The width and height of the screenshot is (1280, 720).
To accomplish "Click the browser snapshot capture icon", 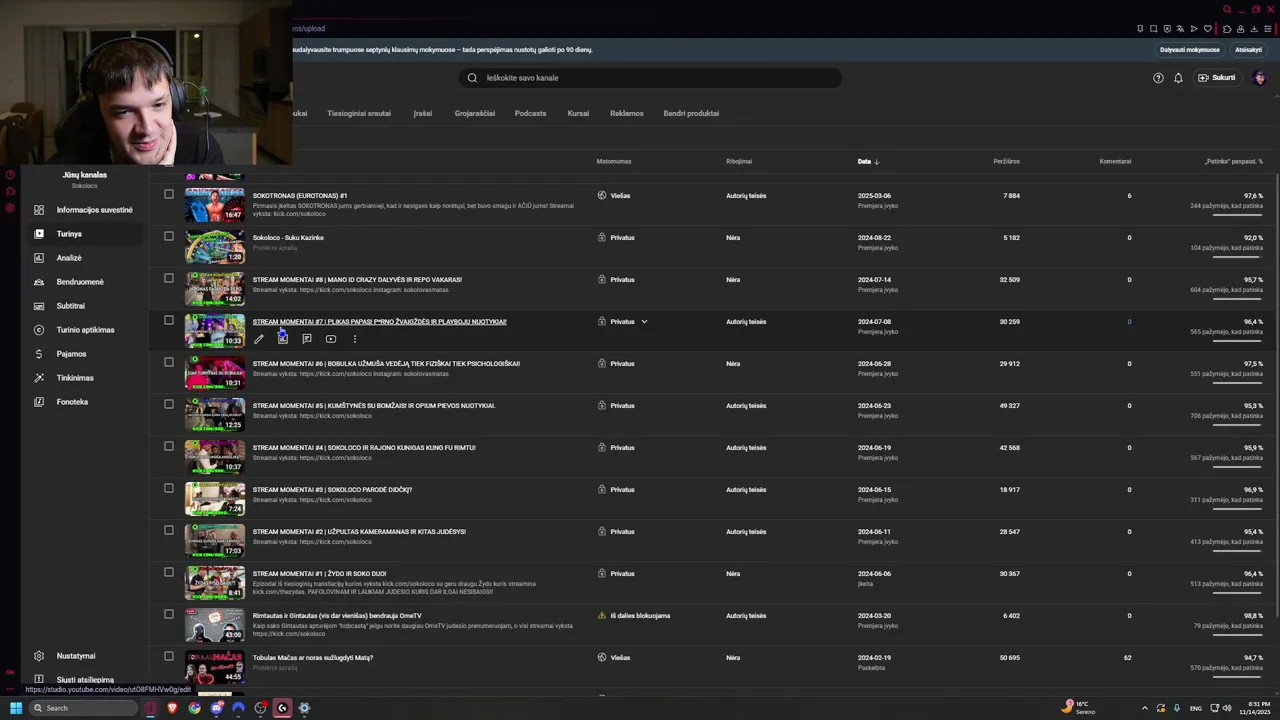I will point(1153,29).
